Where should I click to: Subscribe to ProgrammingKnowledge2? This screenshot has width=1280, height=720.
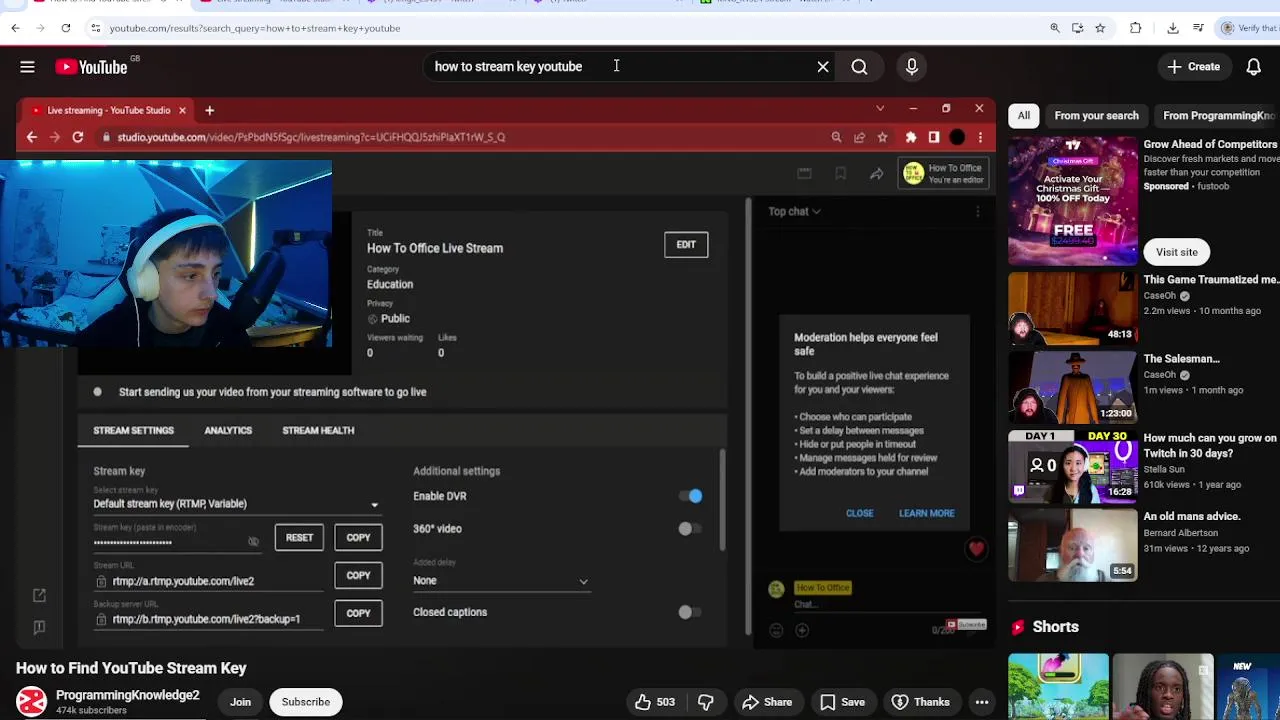tap(305, 702)
